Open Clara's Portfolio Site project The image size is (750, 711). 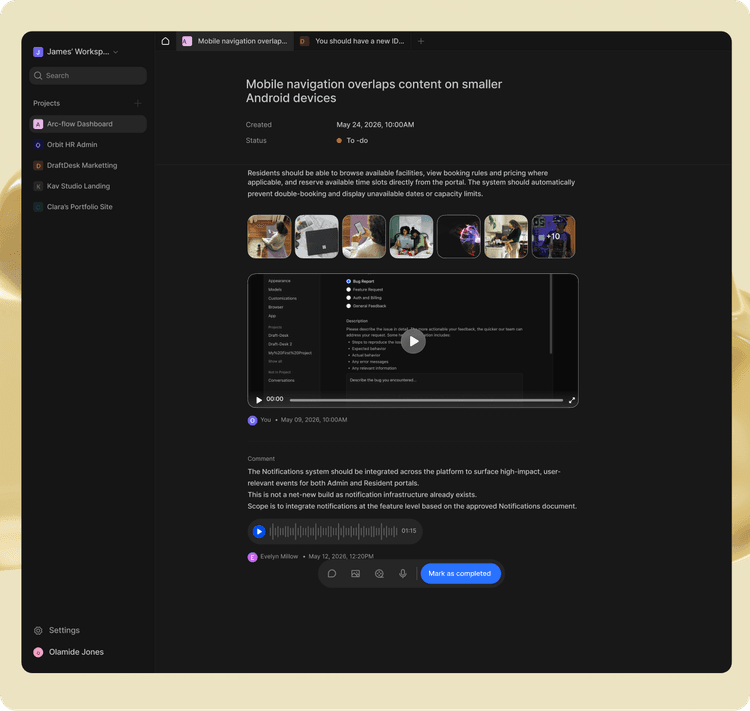[x=88, y=207]
